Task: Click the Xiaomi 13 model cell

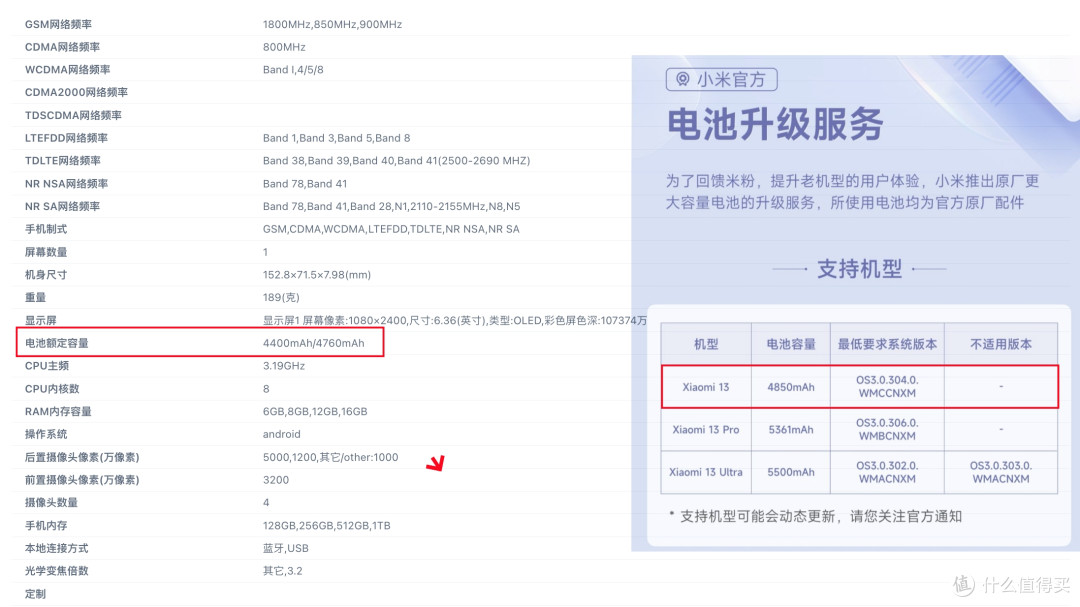Action: [706, 387]
